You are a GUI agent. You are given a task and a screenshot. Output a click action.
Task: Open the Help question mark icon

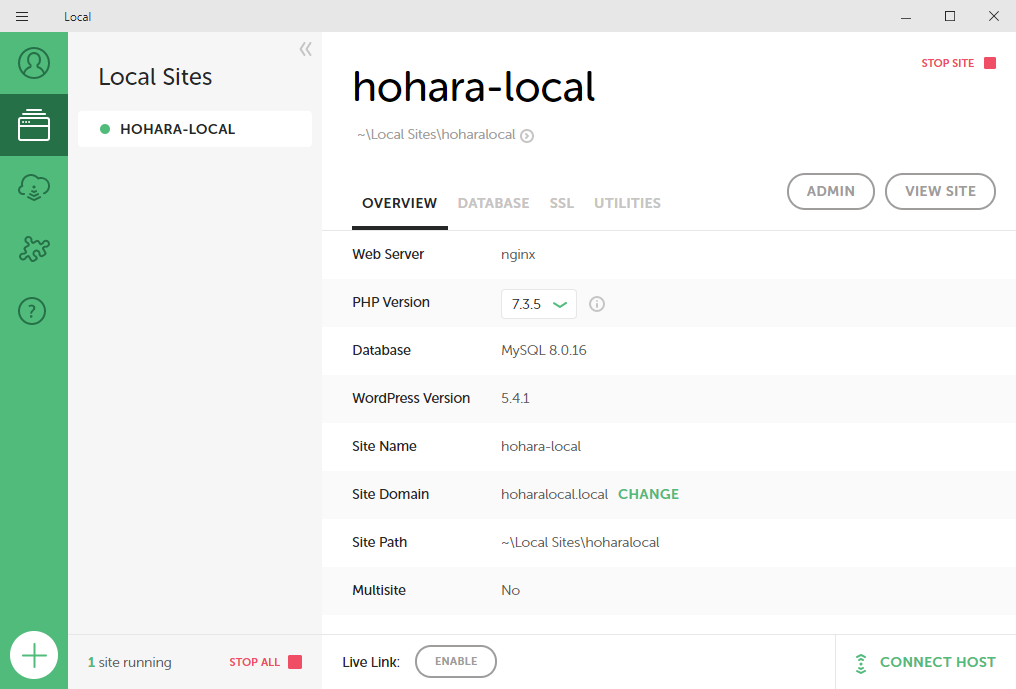(x=34, y=311)
